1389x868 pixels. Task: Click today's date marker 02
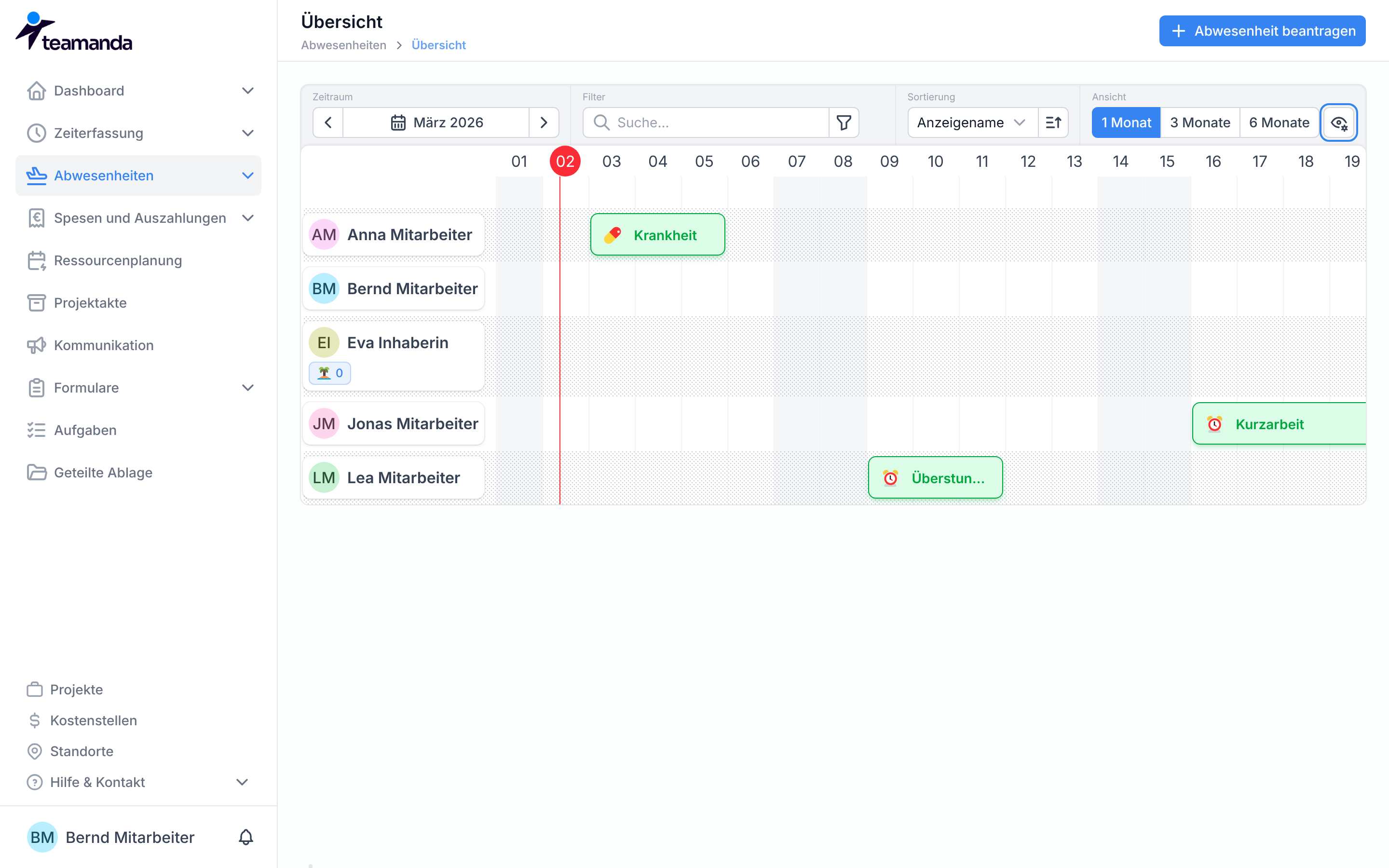coord(565,162)
